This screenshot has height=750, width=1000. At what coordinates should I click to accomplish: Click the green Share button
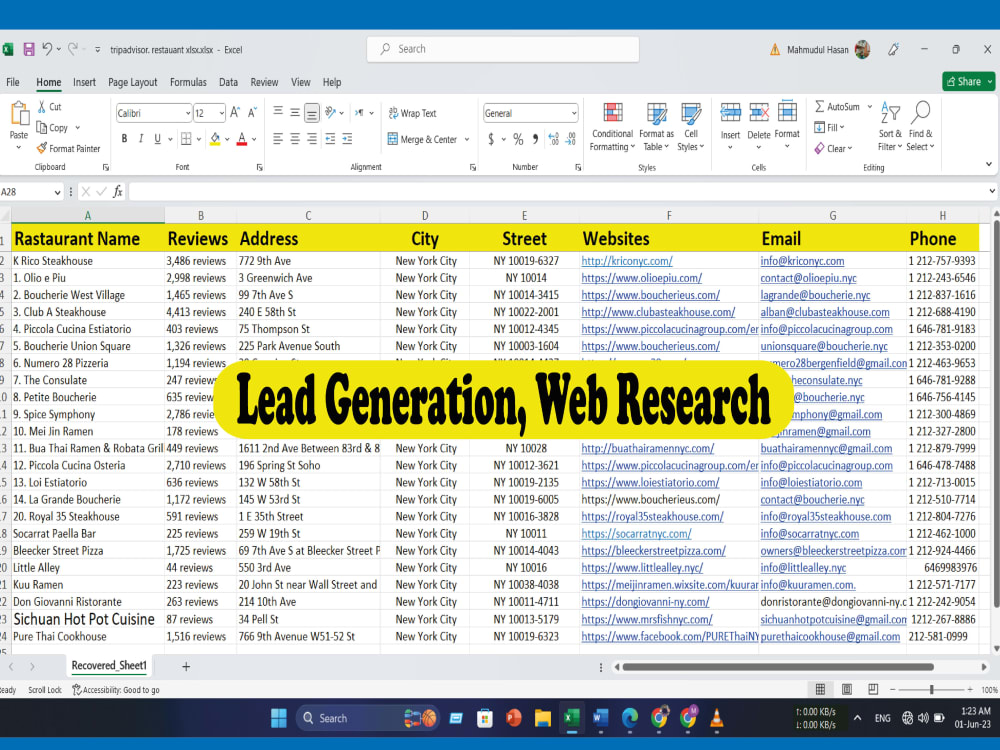(968, 82)
